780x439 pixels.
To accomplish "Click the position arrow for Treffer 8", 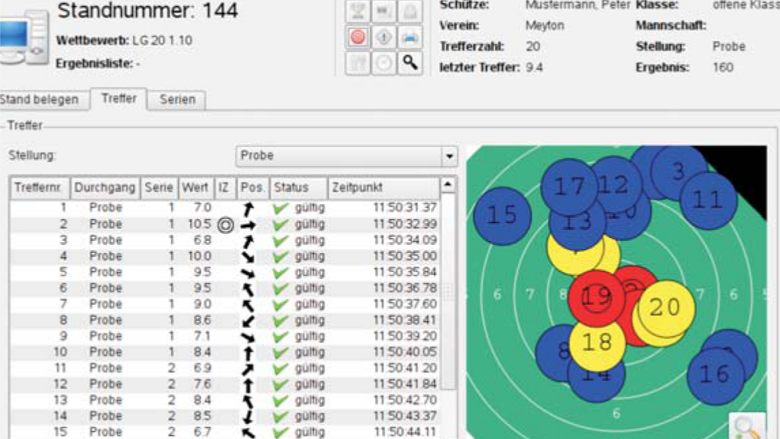I will point(248,321).
